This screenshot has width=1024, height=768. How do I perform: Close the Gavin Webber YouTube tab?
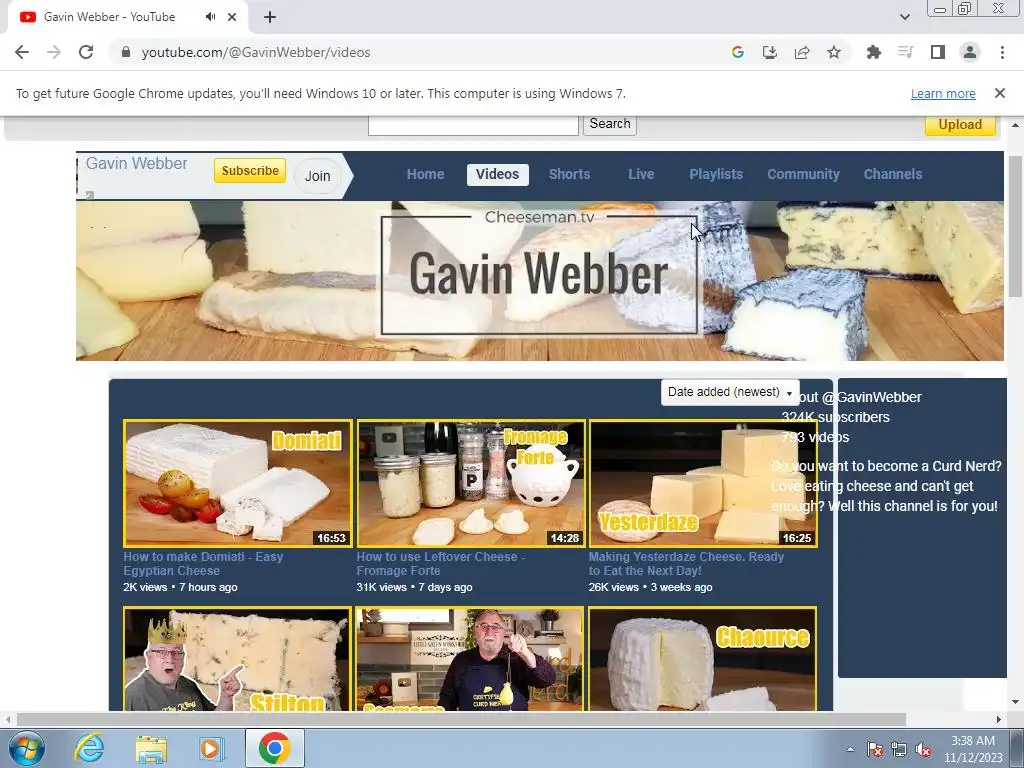(232, 17)
